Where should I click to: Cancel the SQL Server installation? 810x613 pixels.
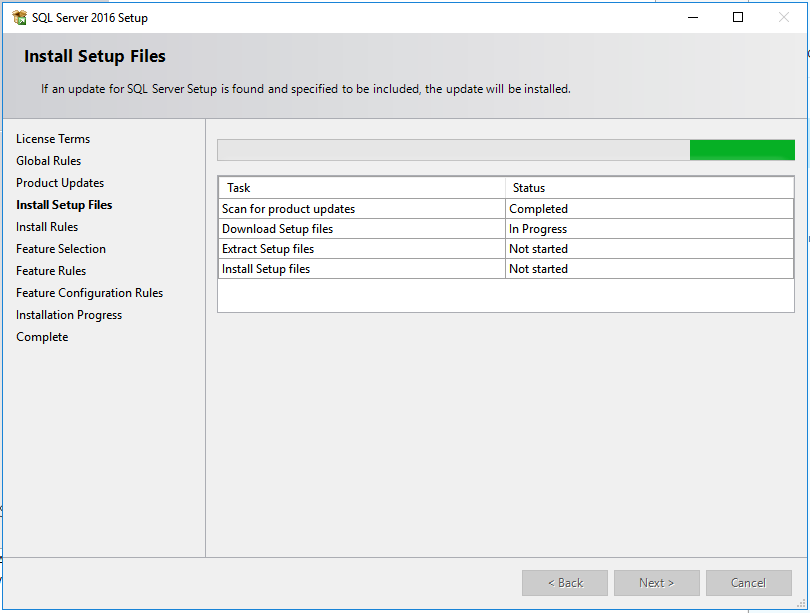[x=749, y=582]
